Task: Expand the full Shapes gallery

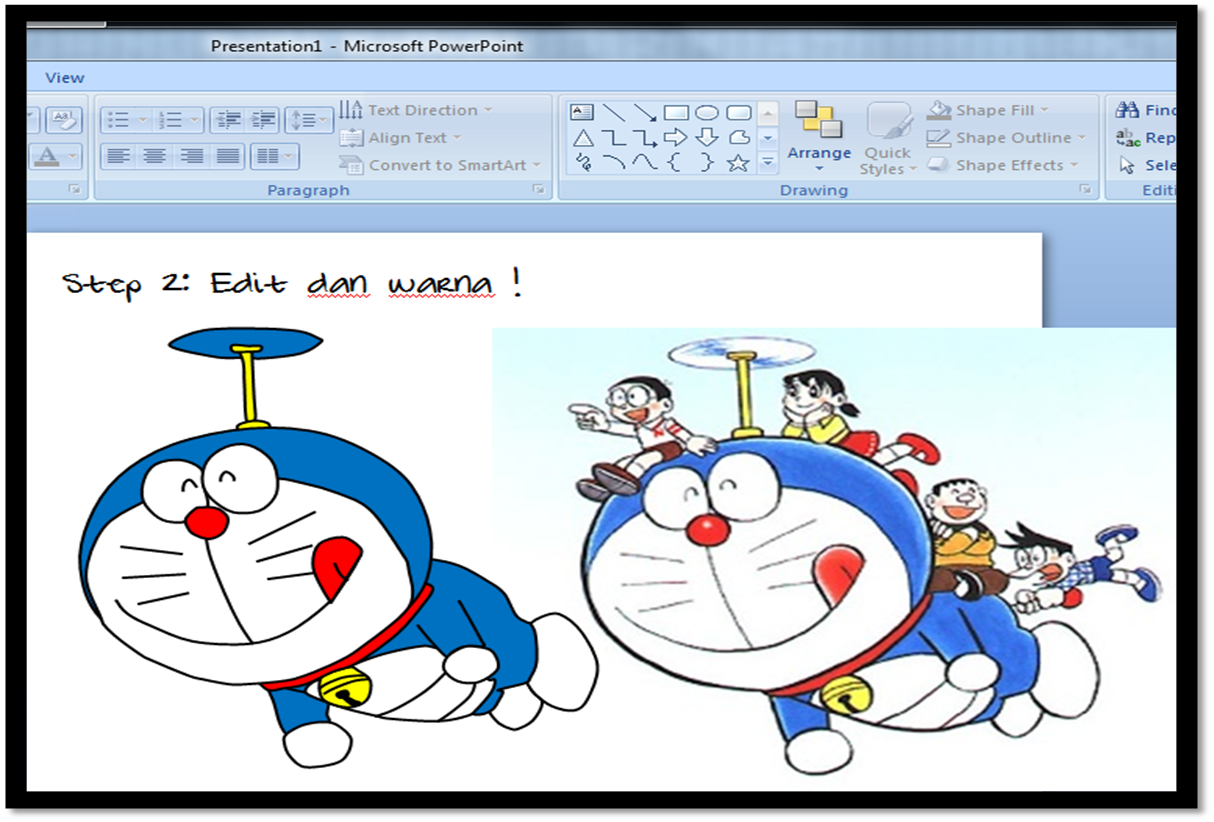Action: click(768, 162)
